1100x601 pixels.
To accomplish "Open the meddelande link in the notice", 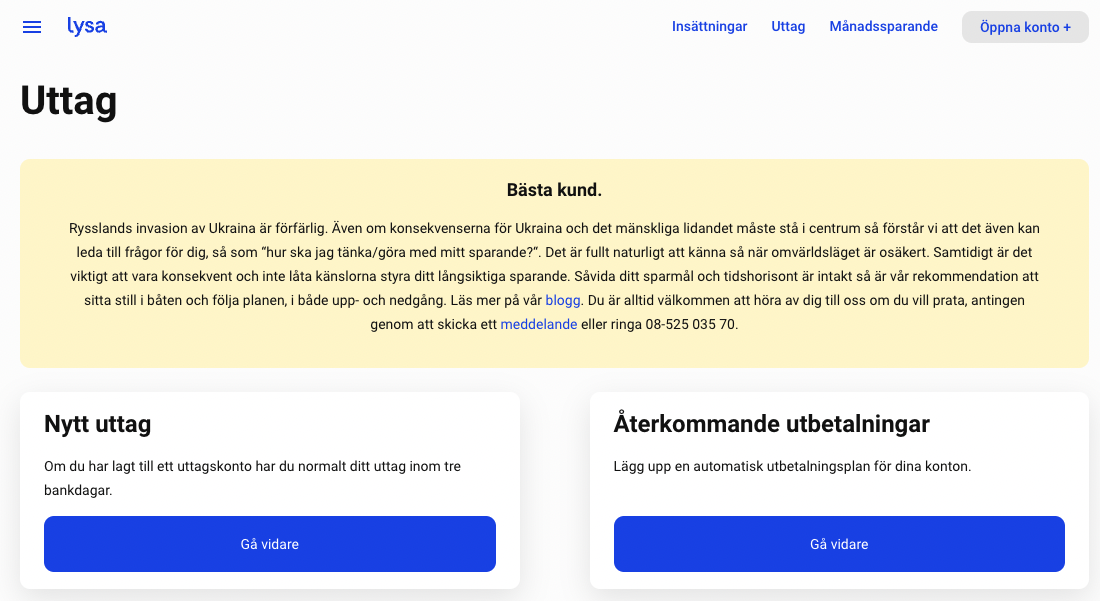I will pos(538,324).
